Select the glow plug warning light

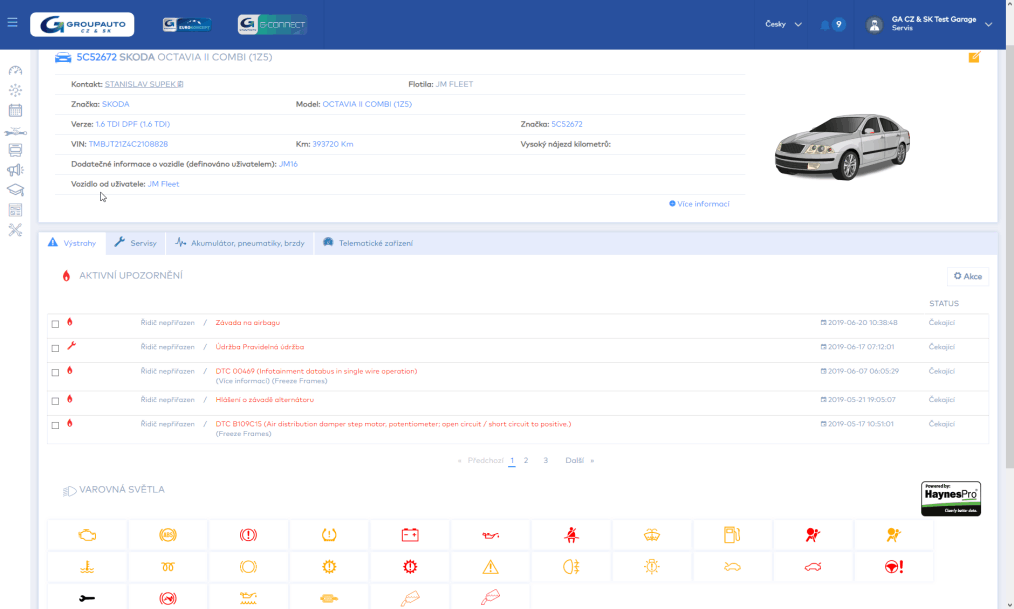[x=167, y=567]
